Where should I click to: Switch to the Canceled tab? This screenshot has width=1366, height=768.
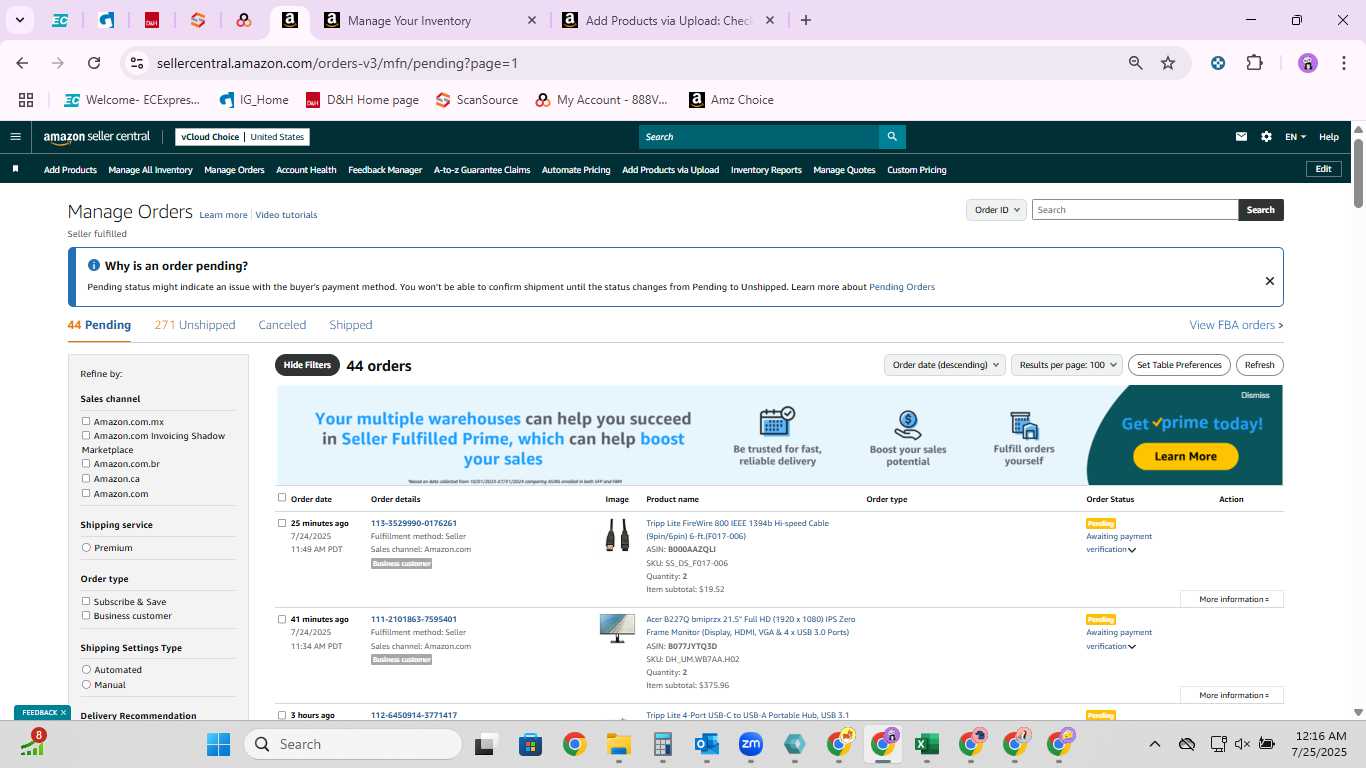tap(282, 325)
